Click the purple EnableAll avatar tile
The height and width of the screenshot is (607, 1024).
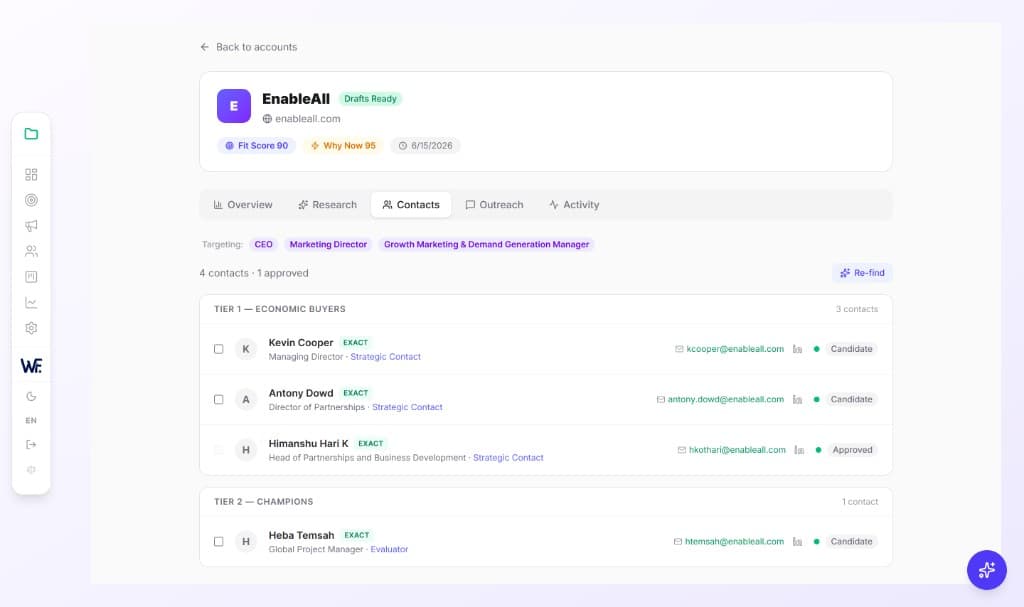234,106
